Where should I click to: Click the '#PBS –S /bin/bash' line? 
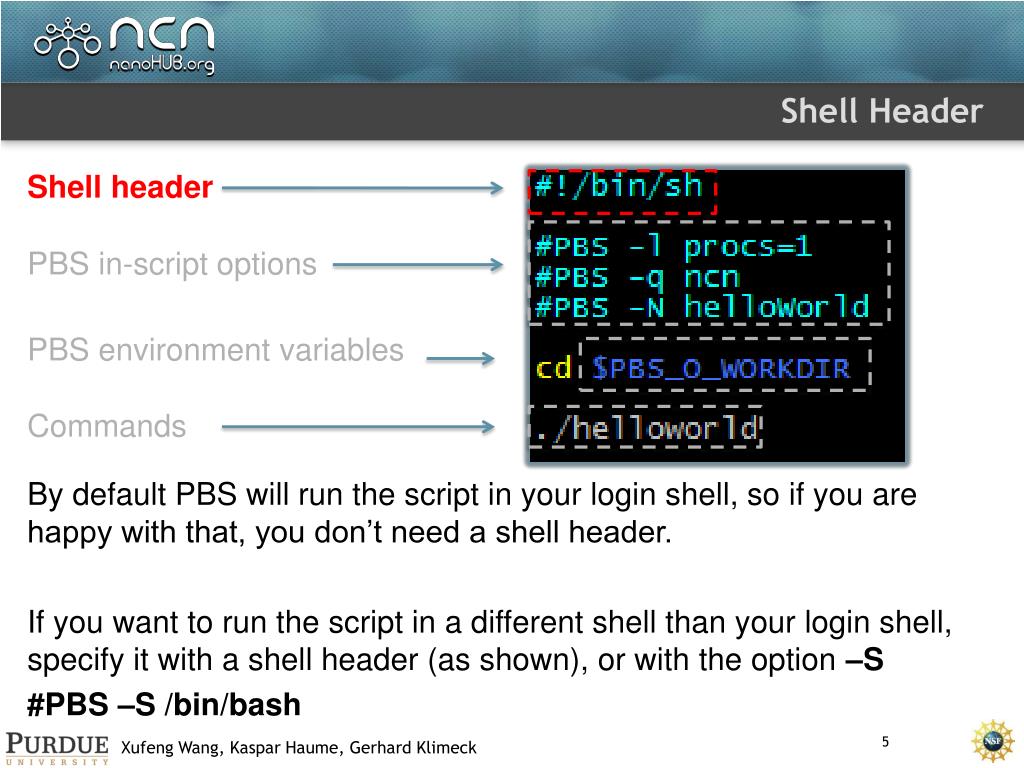164,705
